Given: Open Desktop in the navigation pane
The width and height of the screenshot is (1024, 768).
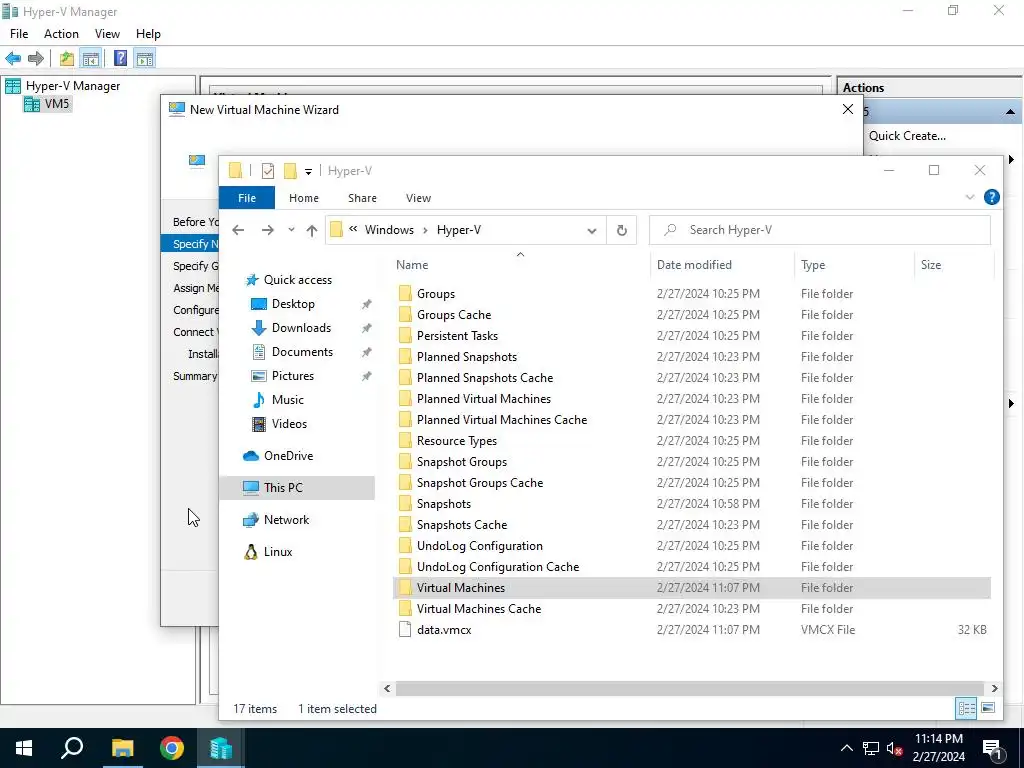Looking at the screenshot, I should 293,304.
